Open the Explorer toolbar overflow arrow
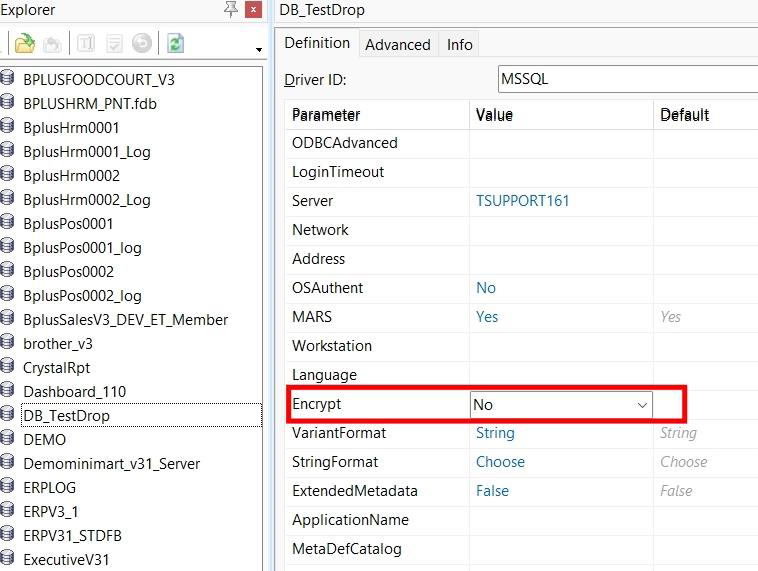758x571 pixels. (259, 50)
